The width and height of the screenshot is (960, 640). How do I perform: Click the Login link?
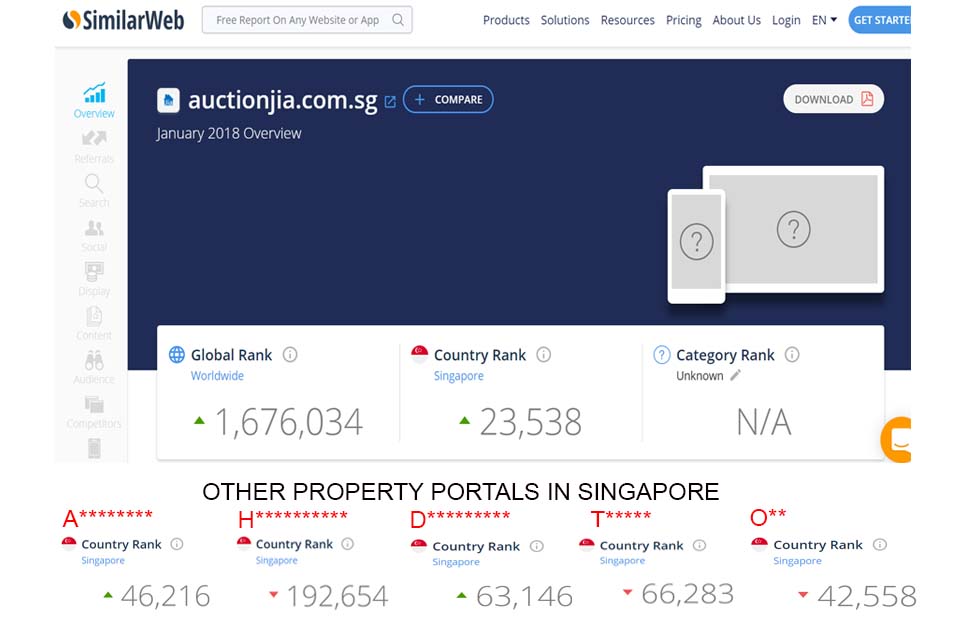coord(786,20)
